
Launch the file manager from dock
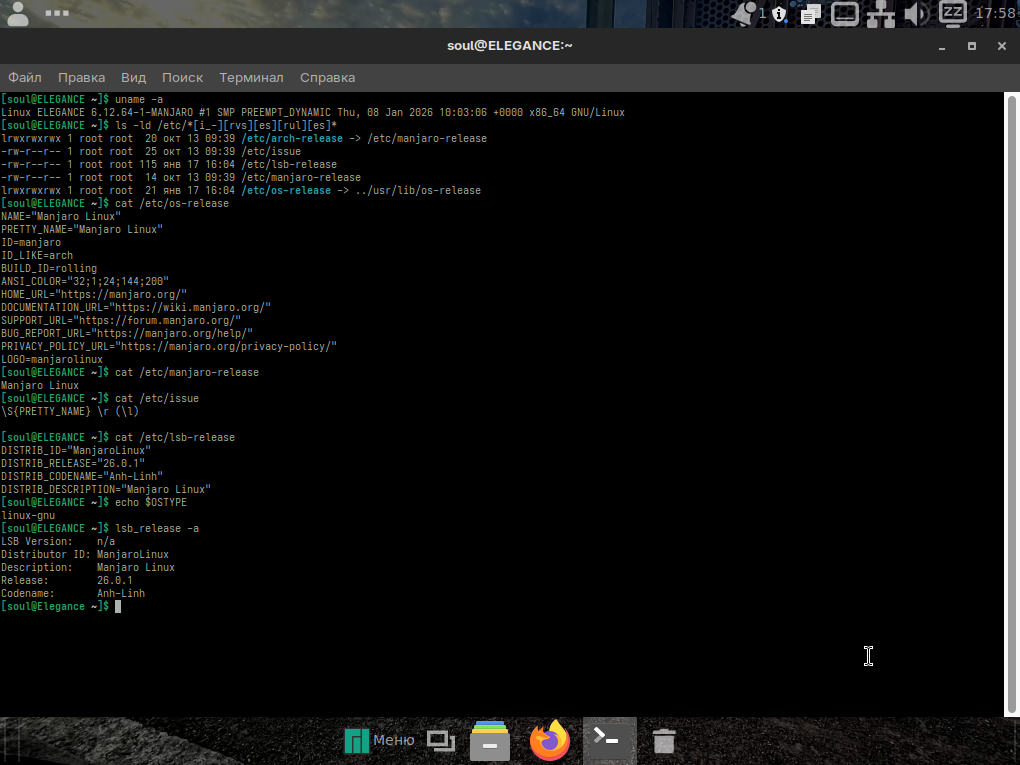coord(490,741)
